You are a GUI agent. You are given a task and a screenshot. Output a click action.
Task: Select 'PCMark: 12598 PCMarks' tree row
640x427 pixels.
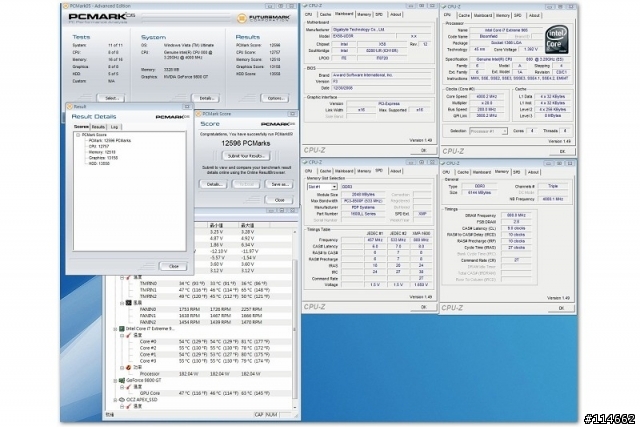(x=110, y=140)
